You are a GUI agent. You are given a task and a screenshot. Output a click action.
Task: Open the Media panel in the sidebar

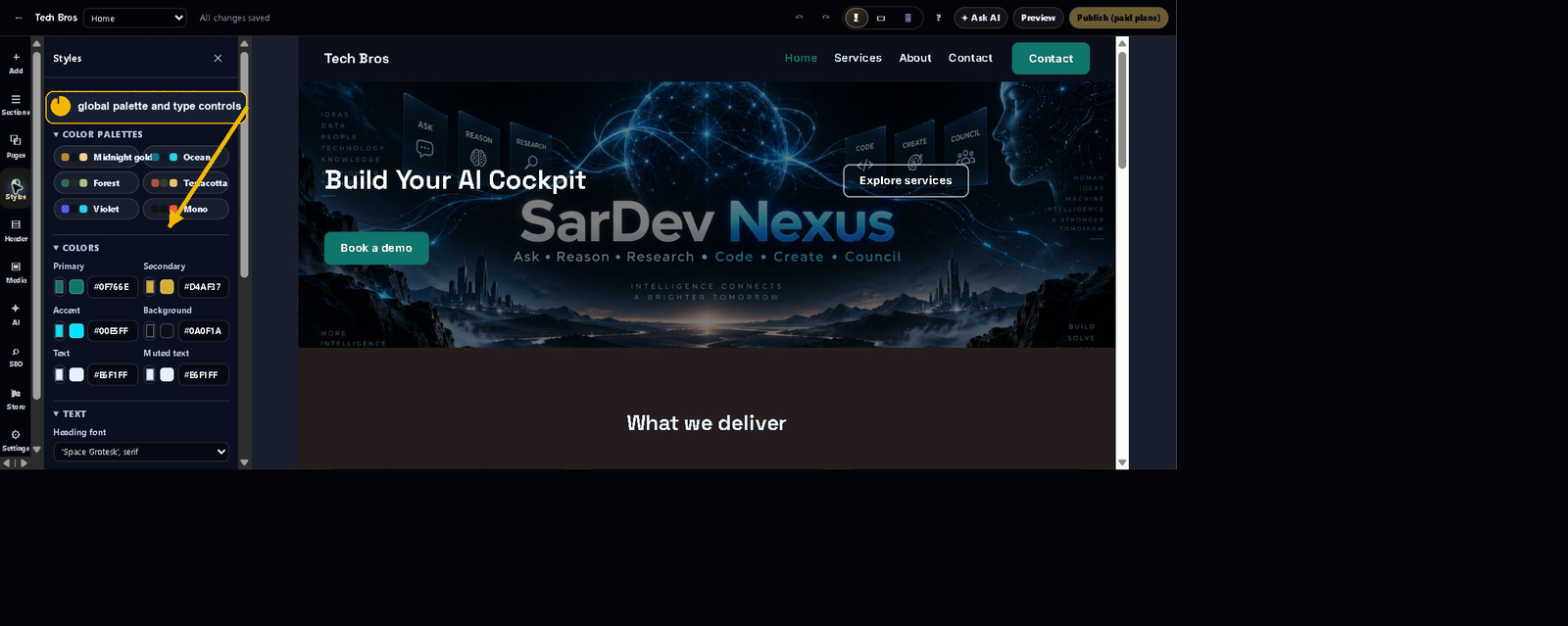[x=16, y=272]
